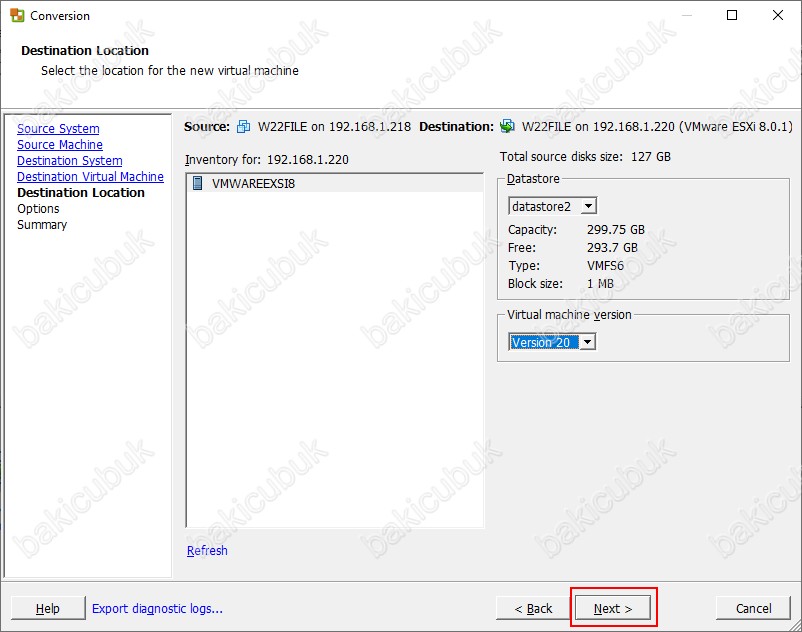Click the Type value VMFS6
The width and height of the screenshot is (802, 632).
(605, 265)
